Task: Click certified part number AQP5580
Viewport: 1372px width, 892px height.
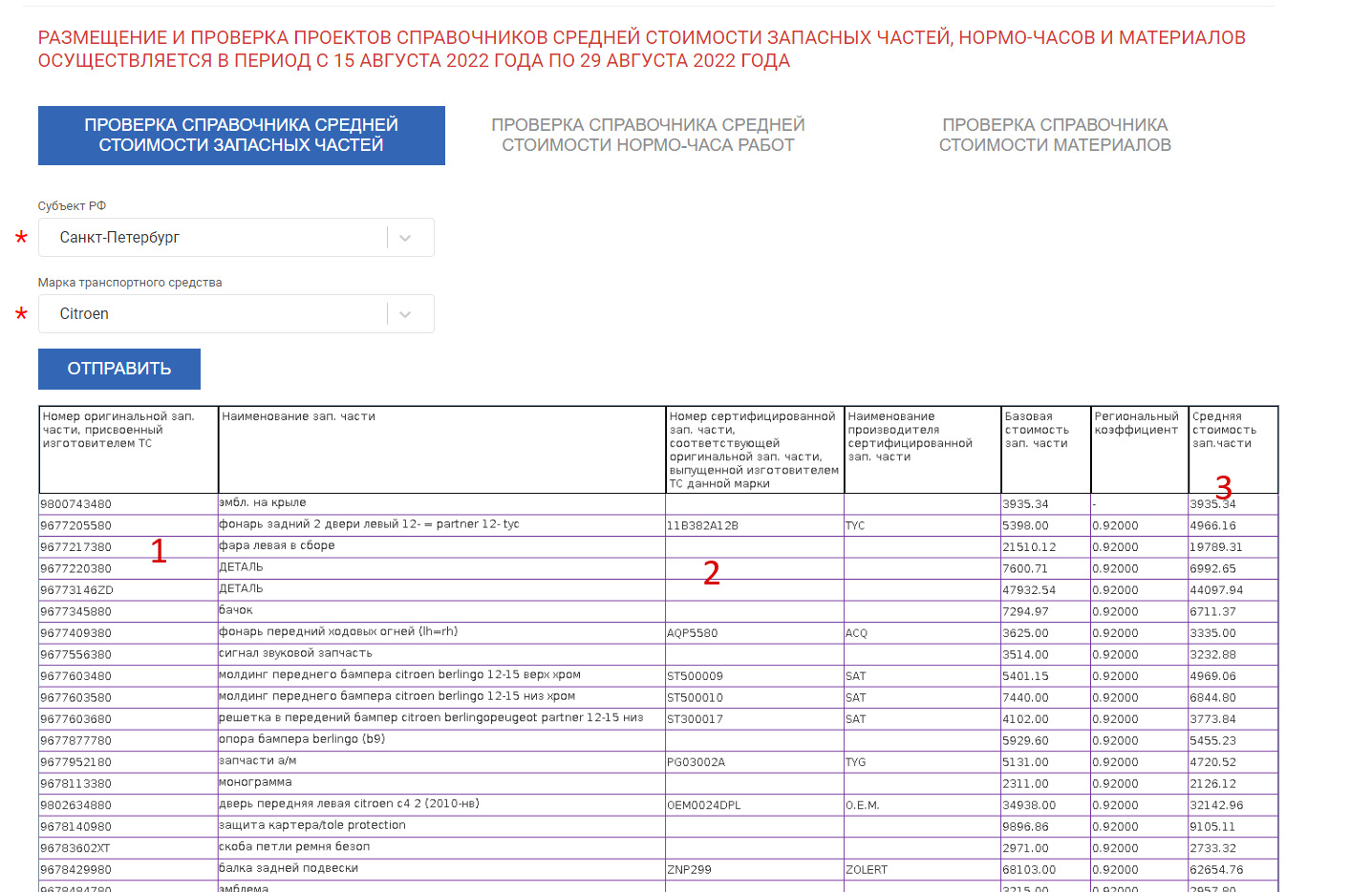Action: [693, 633]
